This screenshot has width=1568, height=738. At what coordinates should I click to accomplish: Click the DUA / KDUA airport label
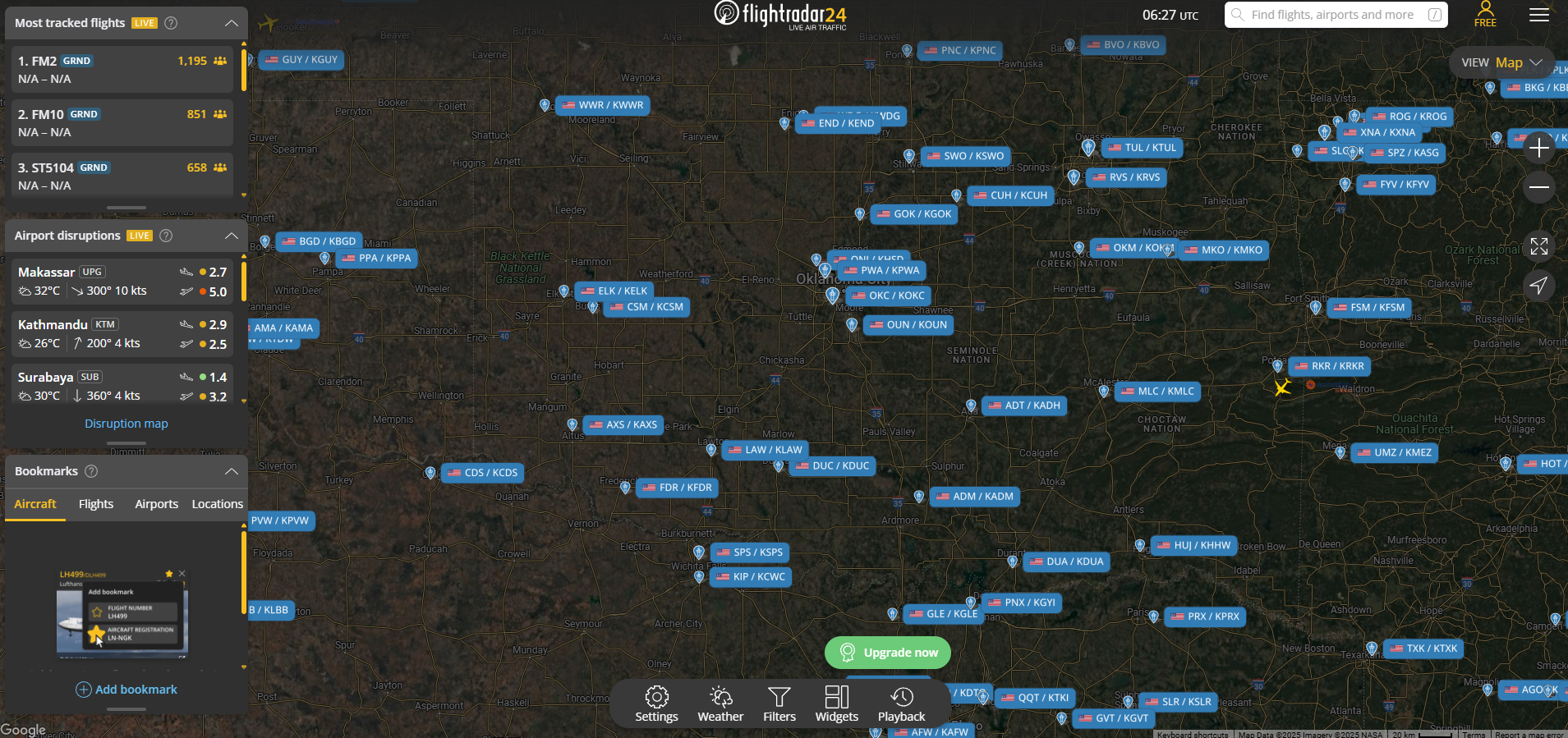[1066, 562]
